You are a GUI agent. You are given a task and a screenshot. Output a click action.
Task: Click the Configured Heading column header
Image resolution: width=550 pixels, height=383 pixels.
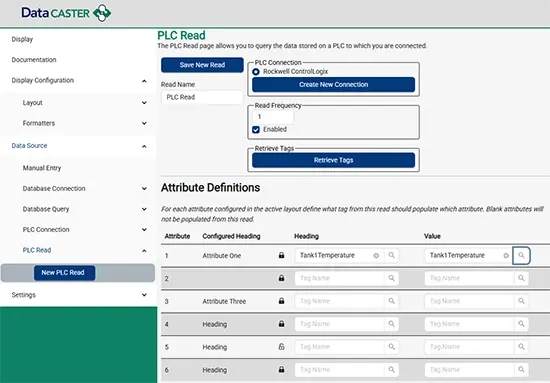pyautogui.click(x=232, y=236)
